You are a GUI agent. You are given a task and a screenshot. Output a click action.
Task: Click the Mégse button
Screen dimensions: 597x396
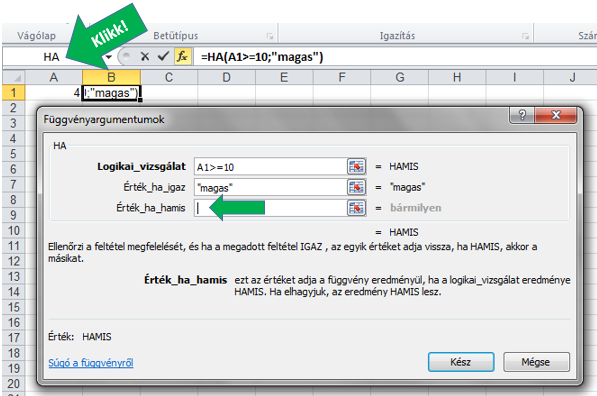coord(536,362)
